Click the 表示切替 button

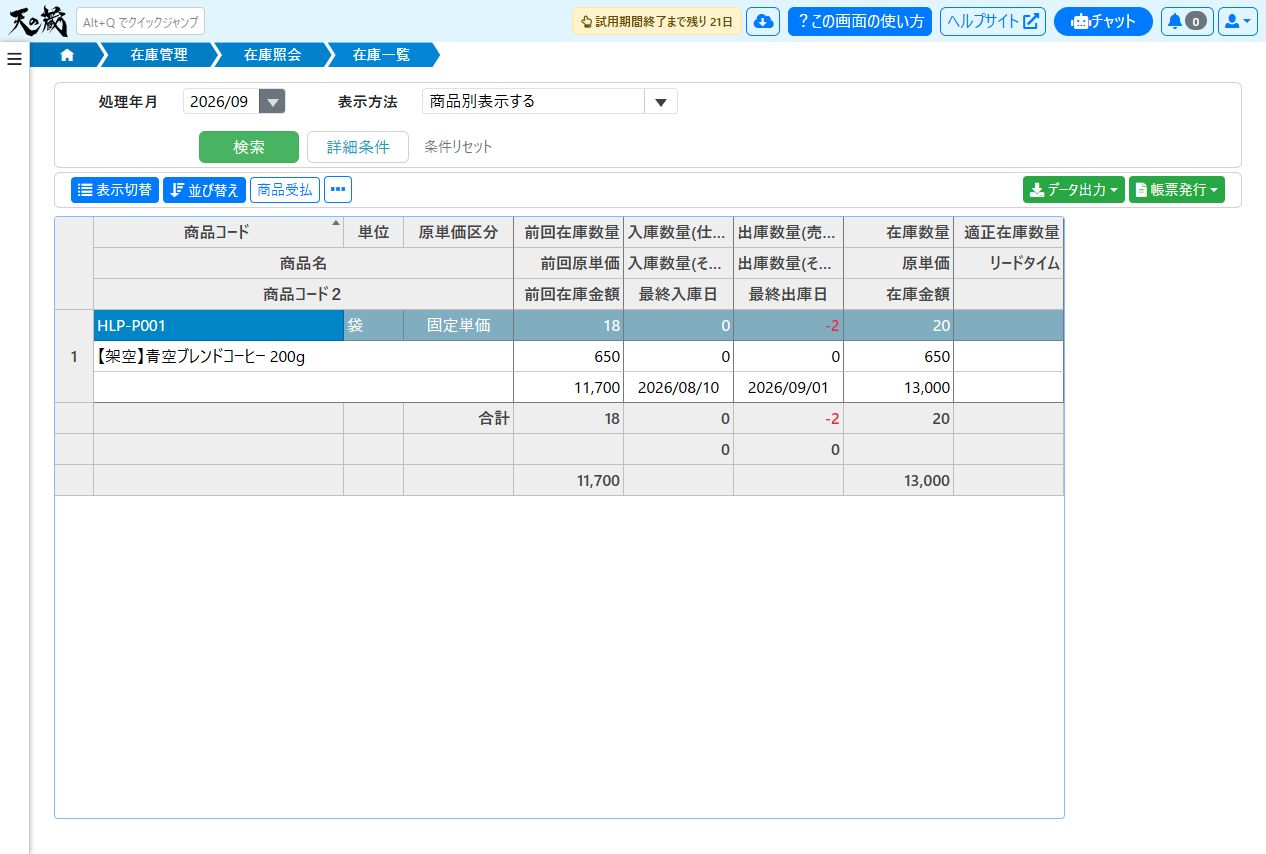pyautogui.click(x=115, y=189)
